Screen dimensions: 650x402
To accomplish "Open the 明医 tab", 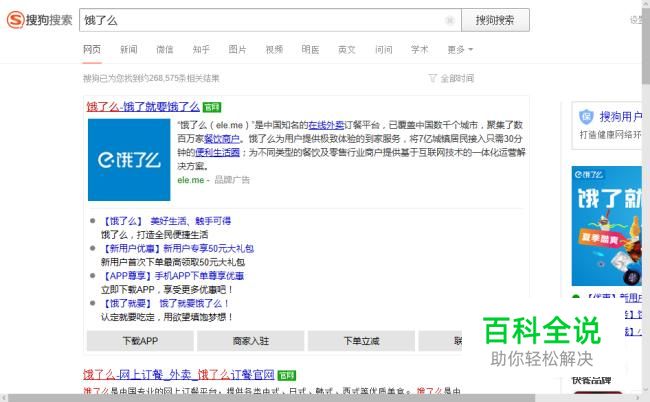I will (x=310, y=50).
